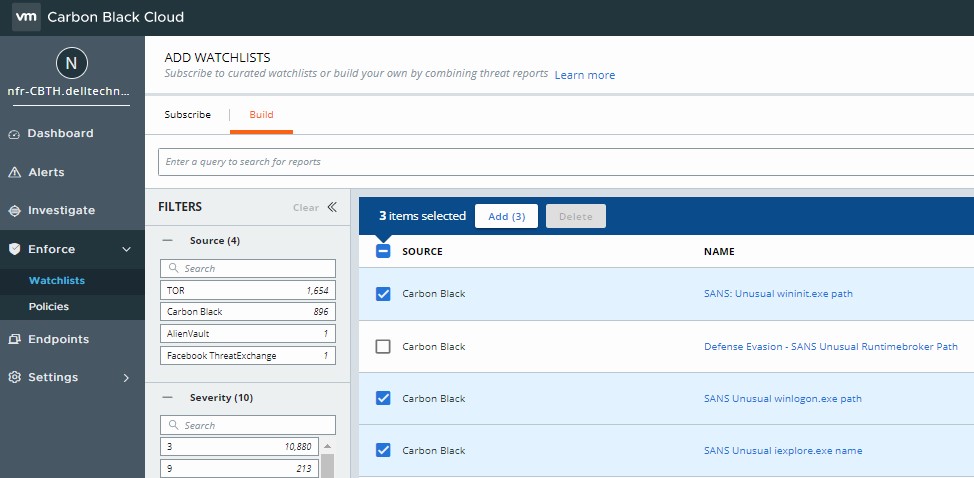974x478 pixels.
Task: Click the VMware Carbon Black logo
Action: (26, 17)
